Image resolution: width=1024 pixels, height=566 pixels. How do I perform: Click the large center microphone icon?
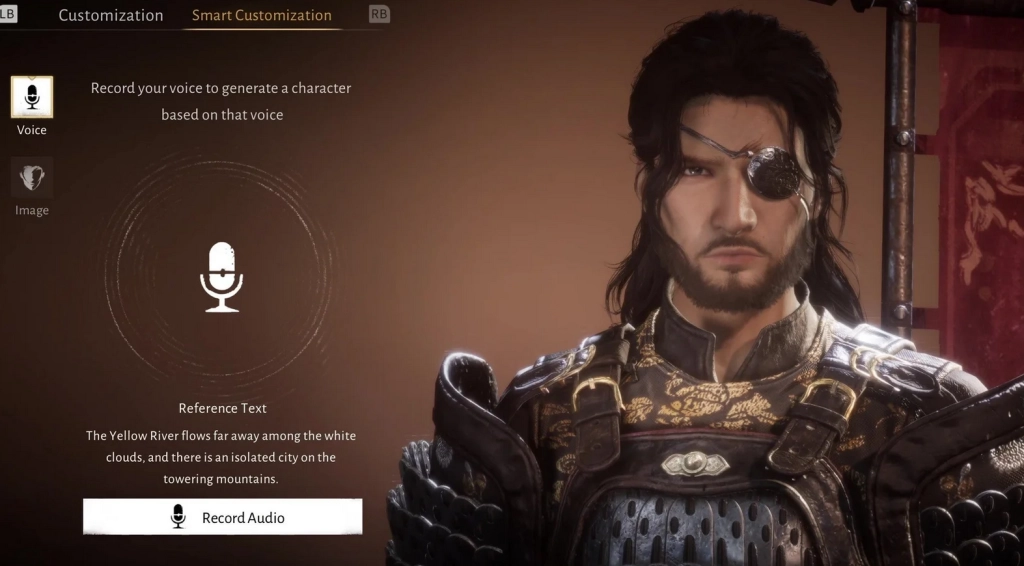click(x=221, y=277)
